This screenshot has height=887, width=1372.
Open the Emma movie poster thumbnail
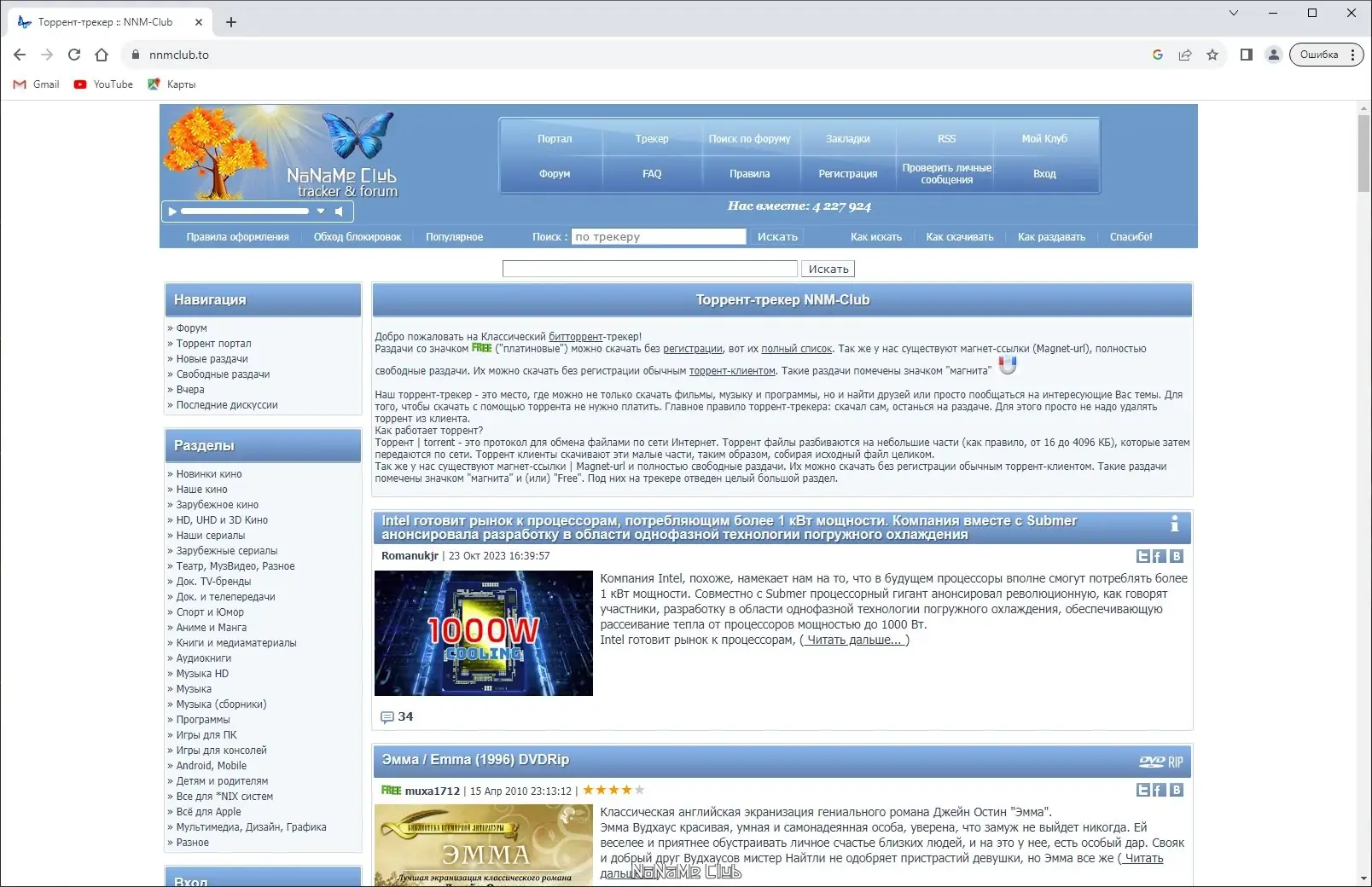point(484,844)
